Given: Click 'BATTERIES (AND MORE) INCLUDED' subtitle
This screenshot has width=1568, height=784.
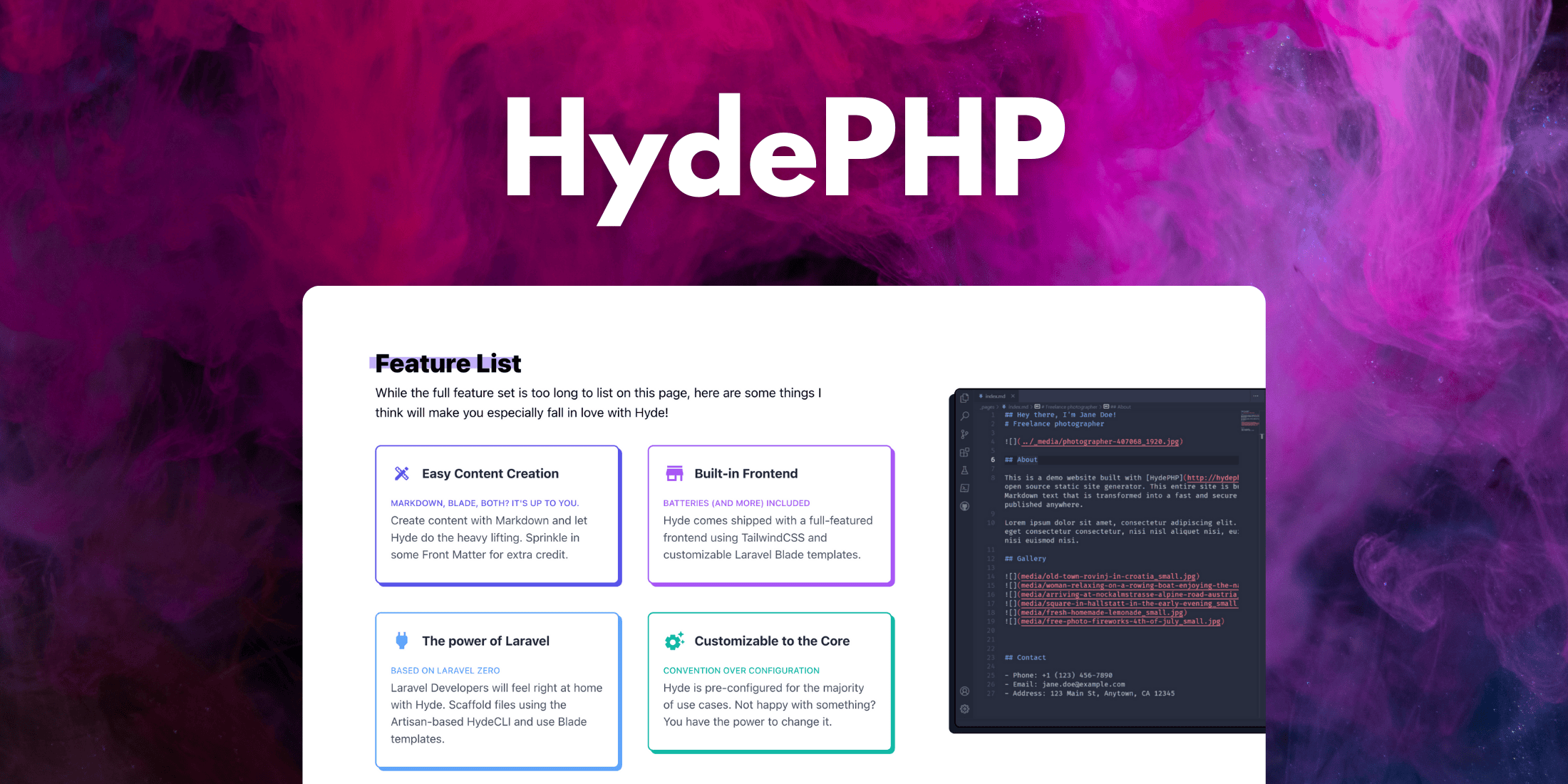Looking at the screenshot, I should [x=736, y=503].
